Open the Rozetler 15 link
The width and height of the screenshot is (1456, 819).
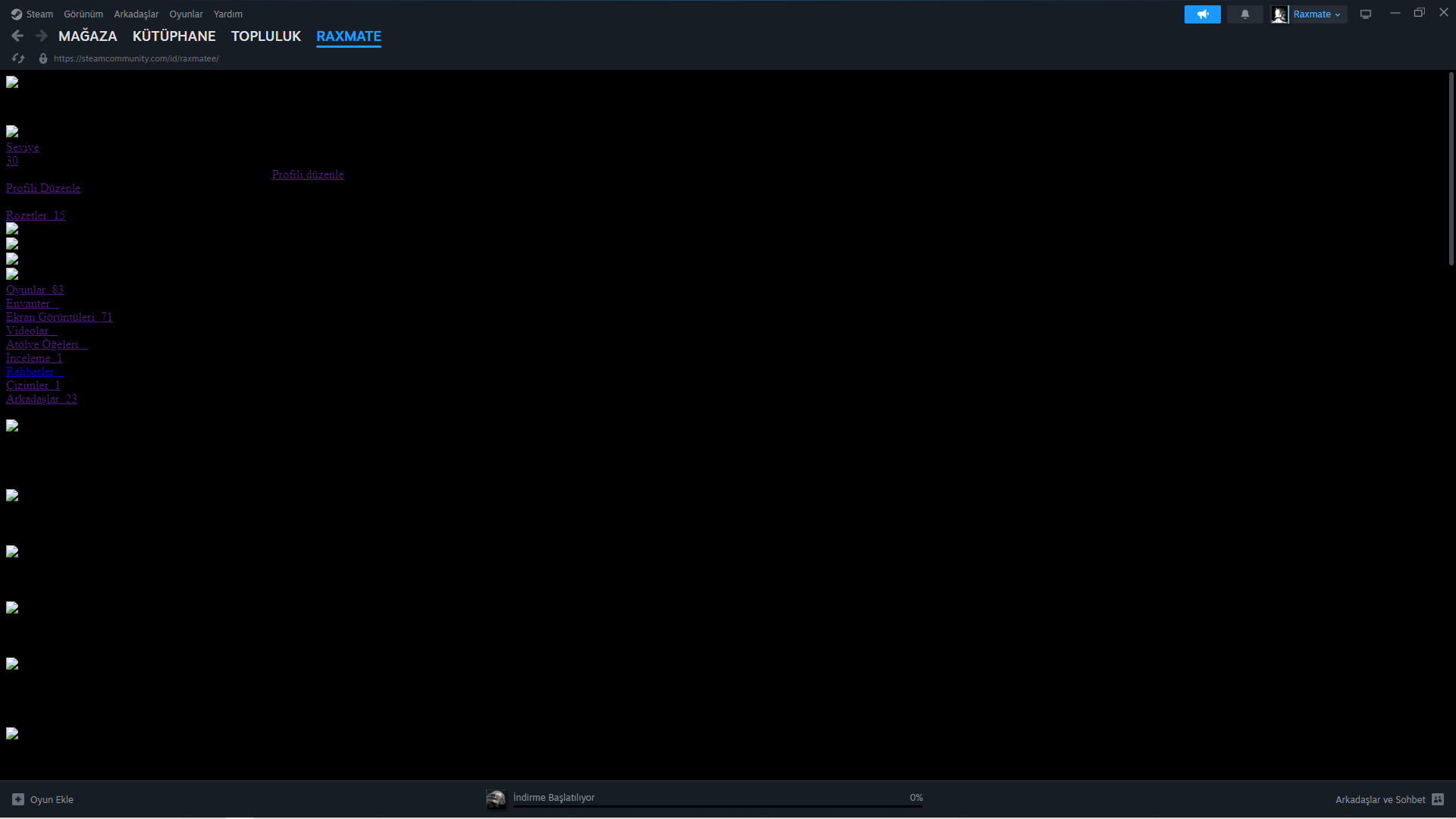point(36,215)
